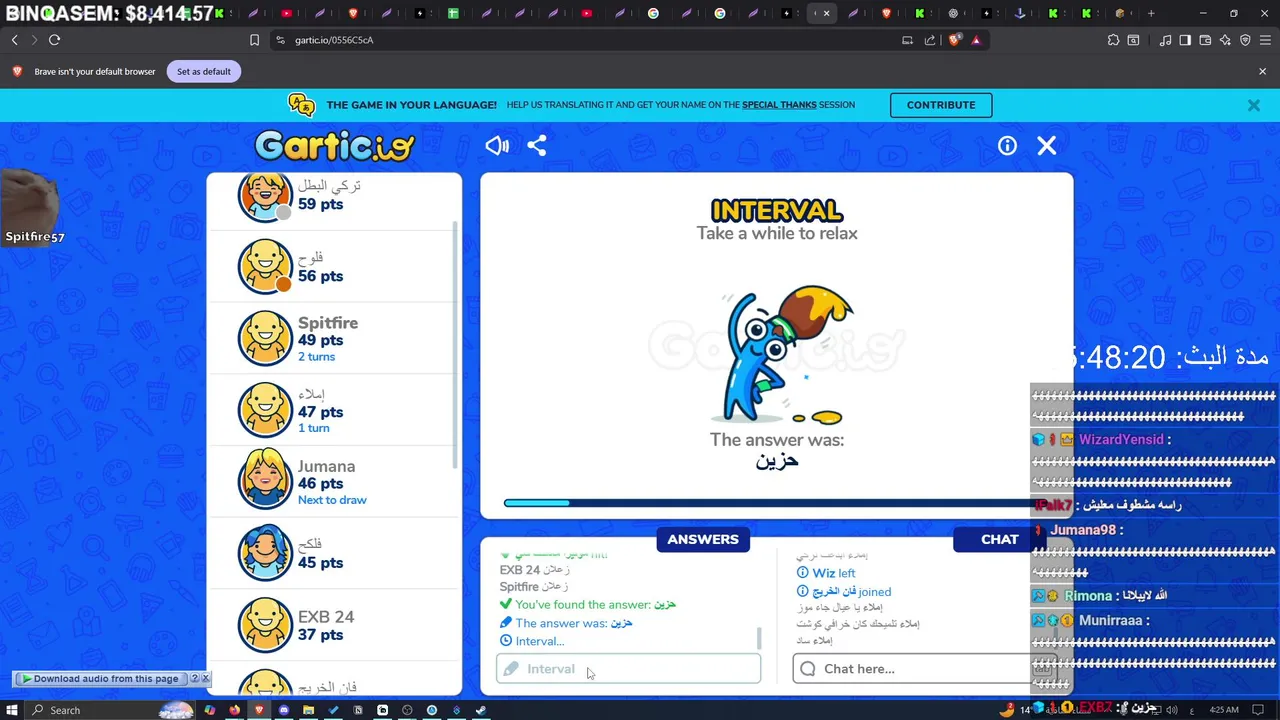Open the Brave playlist music icon
The height and width of the screenshot is (720, 1280).
point(1165,40)
